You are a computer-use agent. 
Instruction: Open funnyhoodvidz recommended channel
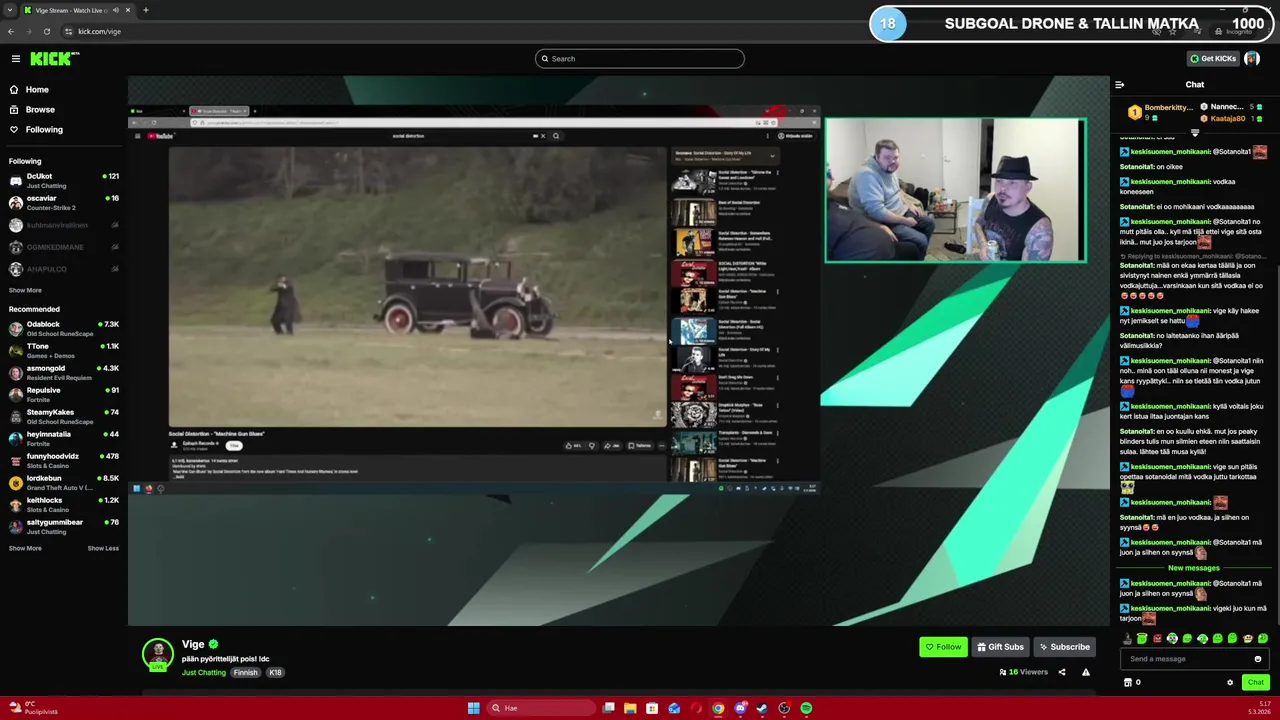(64, 461)
